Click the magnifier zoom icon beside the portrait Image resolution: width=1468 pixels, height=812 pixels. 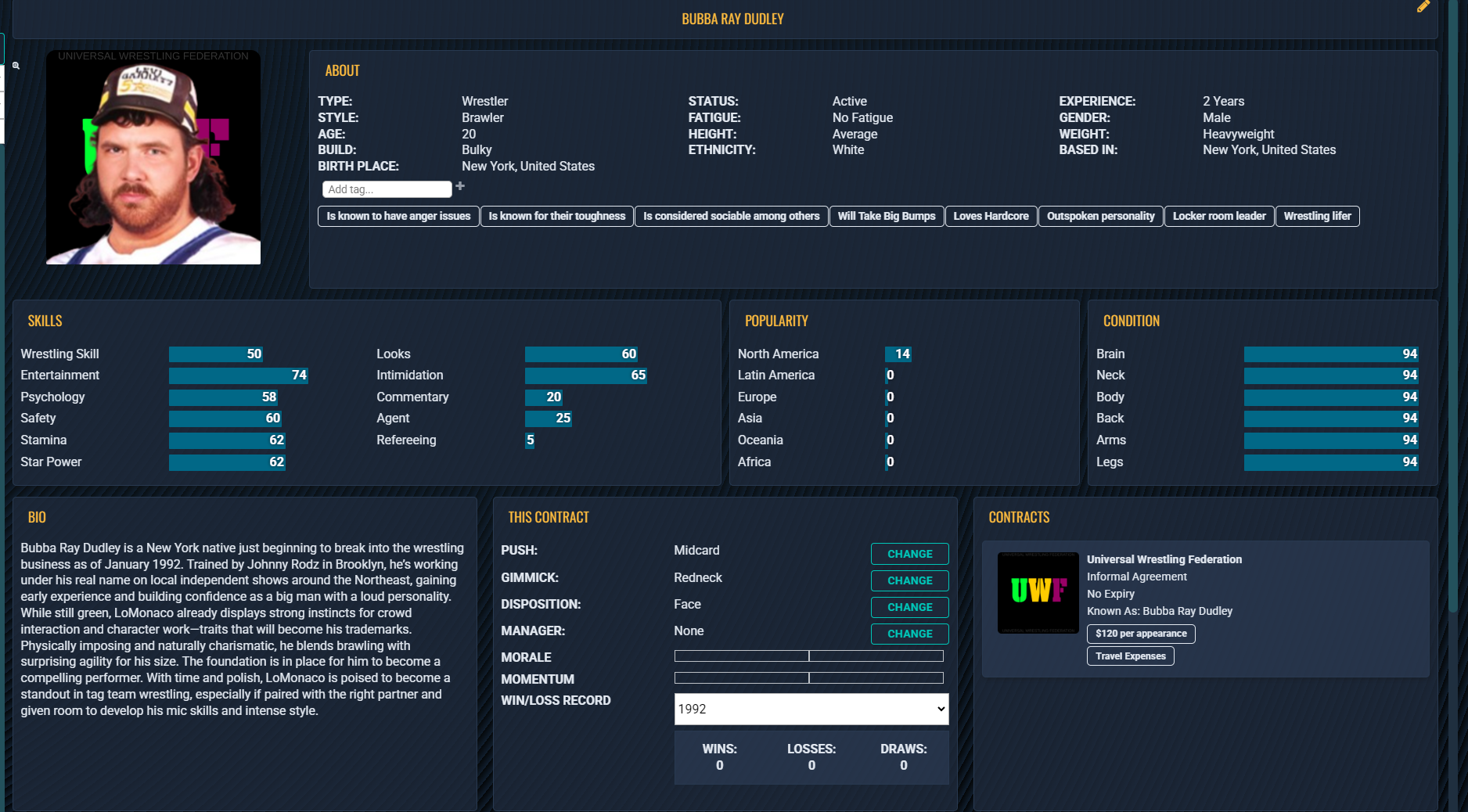pos(16,66)
